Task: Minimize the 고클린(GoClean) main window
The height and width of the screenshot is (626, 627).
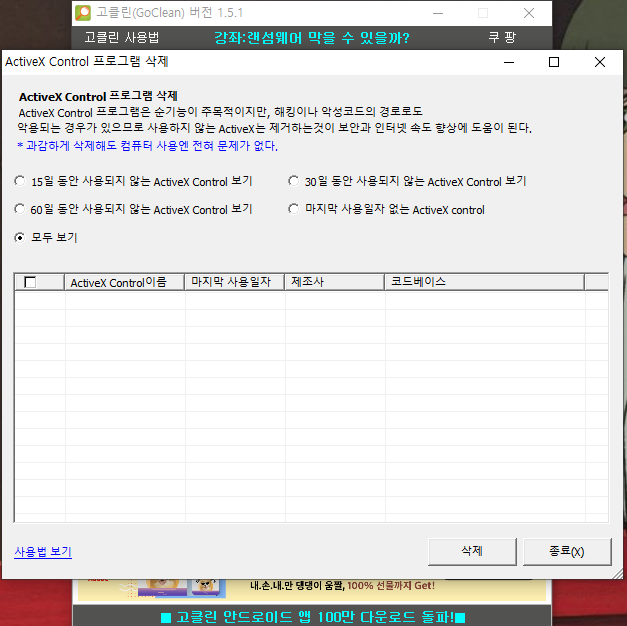Action: [438, 13]
